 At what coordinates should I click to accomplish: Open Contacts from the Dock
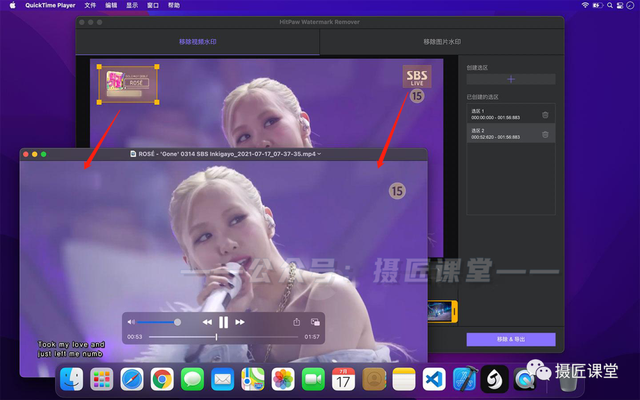point(373,379)
